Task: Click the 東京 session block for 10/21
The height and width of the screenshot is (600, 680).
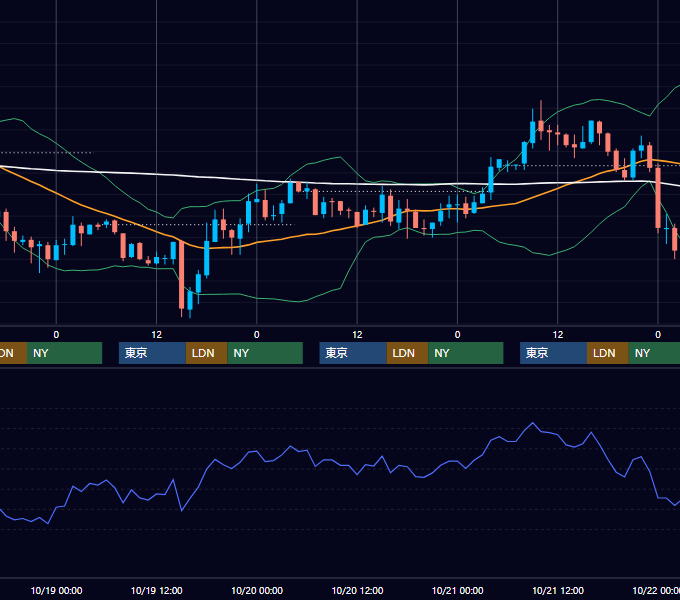Action: click(553, 353)
